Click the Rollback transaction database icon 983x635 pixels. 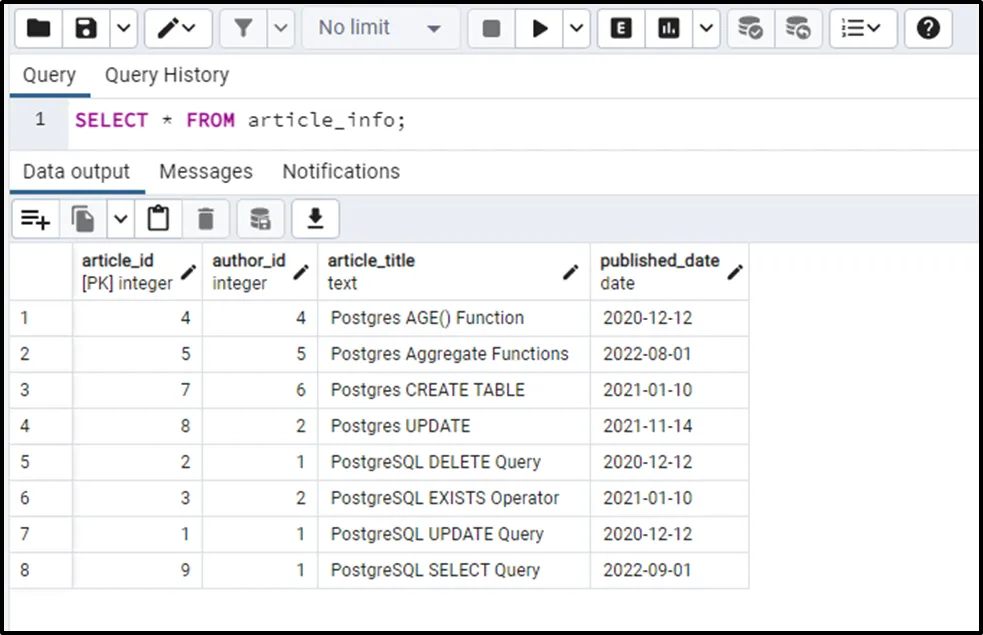coord(797,28)
